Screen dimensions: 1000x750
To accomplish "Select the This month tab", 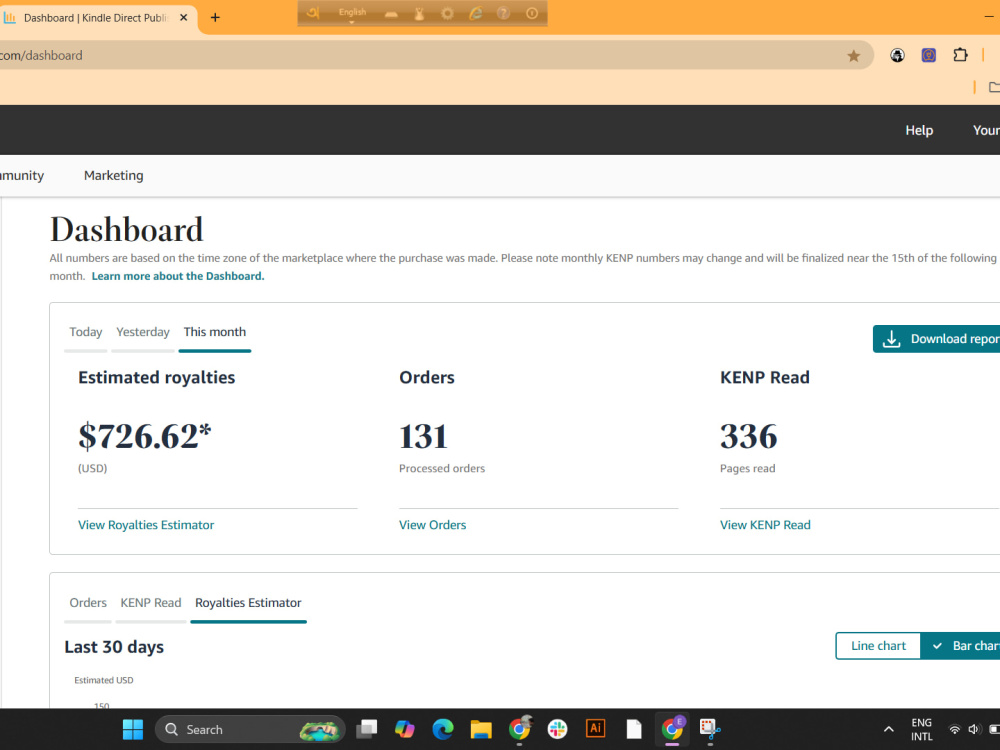I will [x=214, y=332].
